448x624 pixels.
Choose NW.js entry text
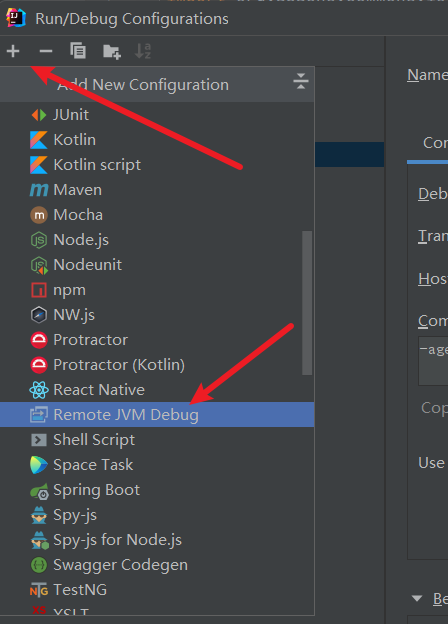pyautogui.click(x=74, y=315)
